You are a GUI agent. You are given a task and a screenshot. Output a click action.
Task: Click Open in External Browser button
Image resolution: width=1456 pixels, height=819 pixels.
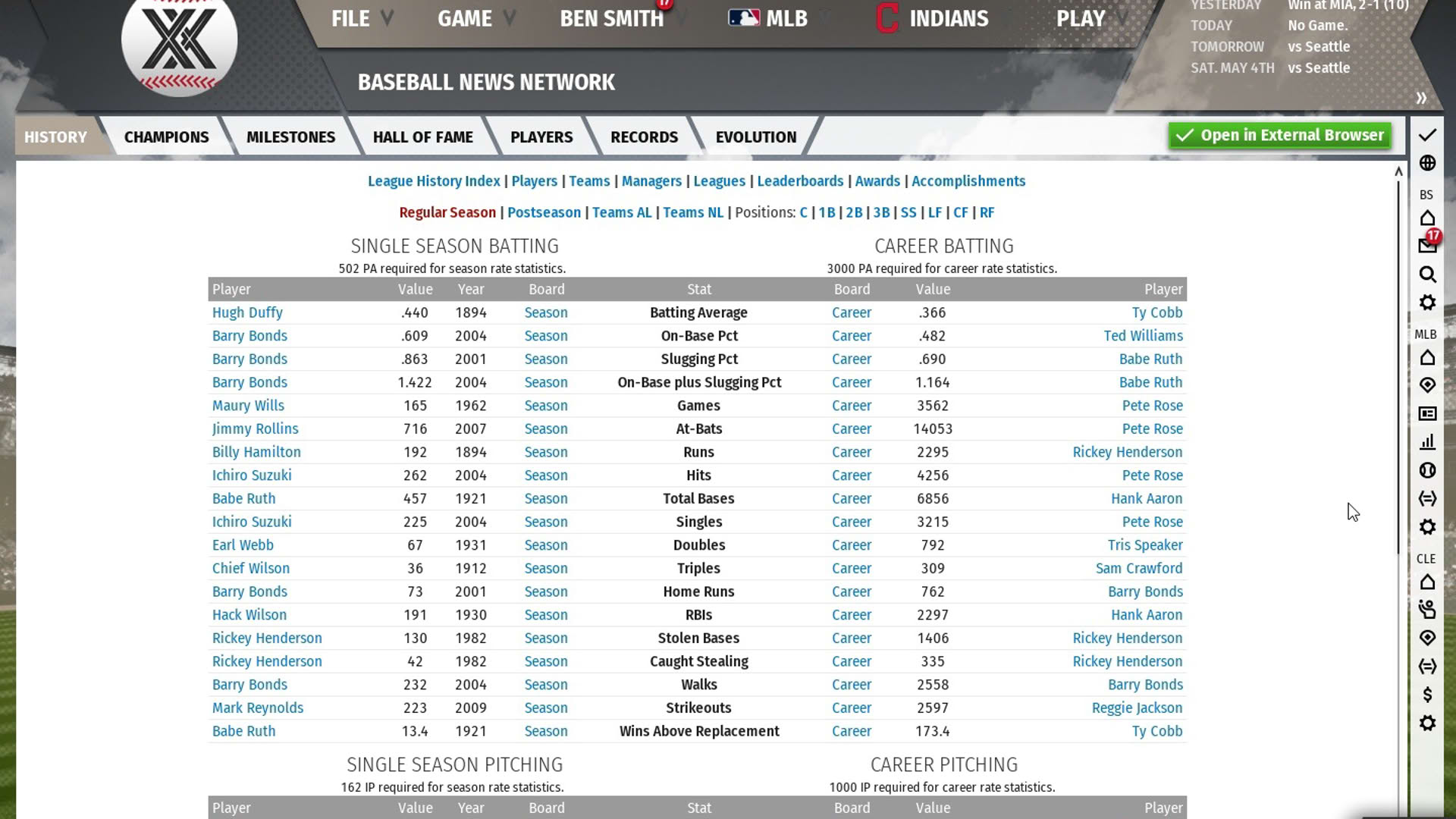(x=1280, y=136)
